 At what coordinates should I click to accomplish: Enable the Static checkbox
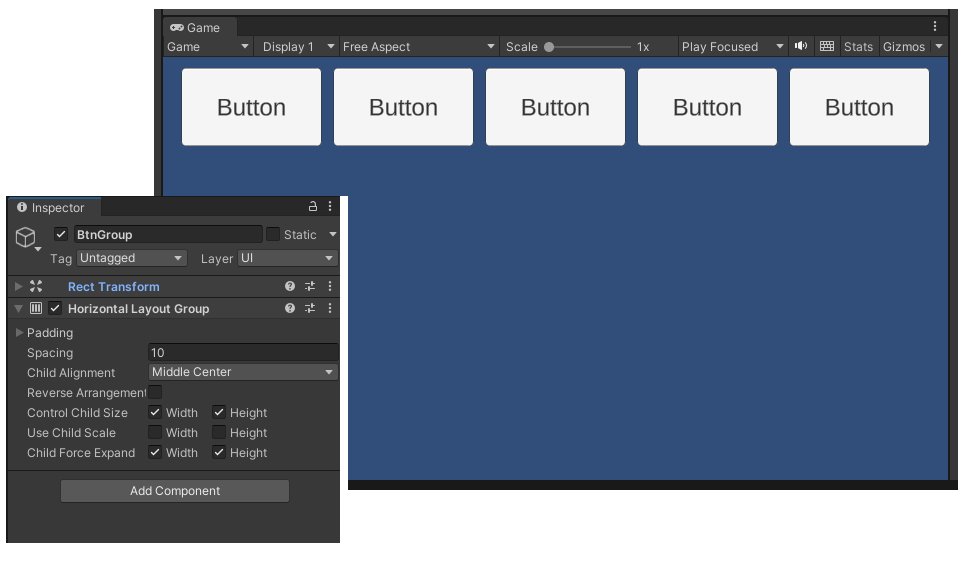tap(273, 234)
